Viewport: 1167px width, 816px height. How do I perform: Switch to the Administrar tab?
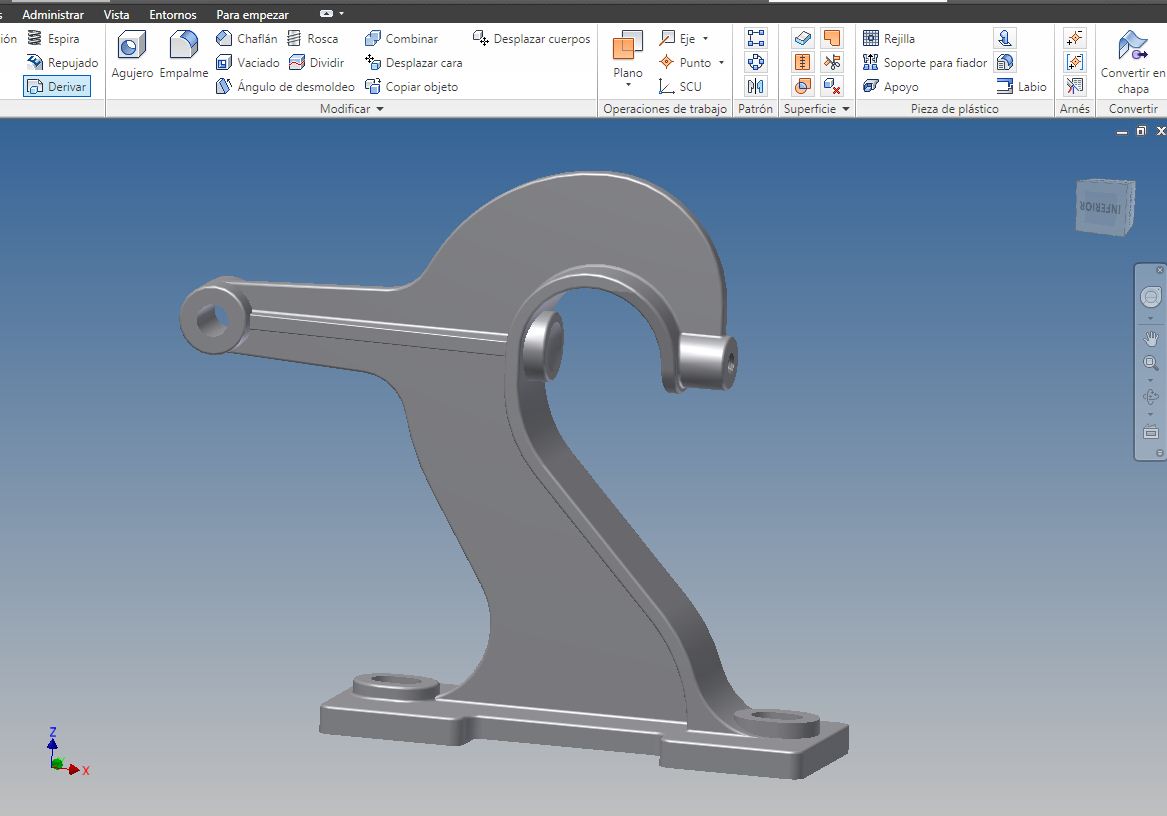53,15
